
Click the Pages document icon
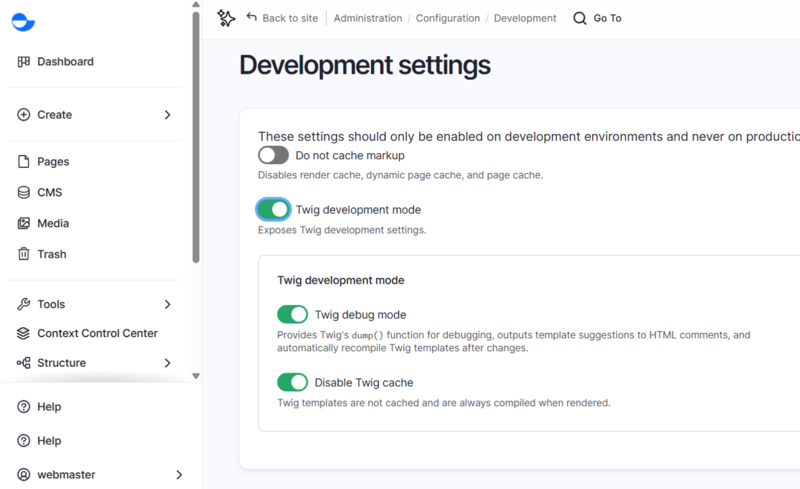click(23, 162)
